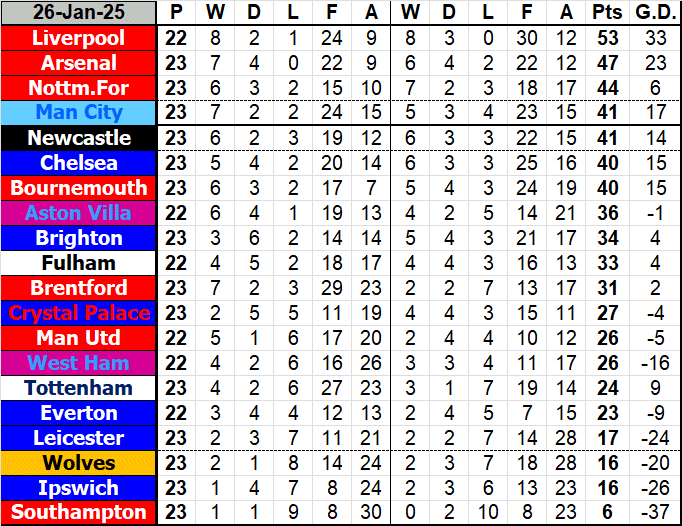
Task: Click the Crystal Palace team cell
Action: [x=79, y=313]
